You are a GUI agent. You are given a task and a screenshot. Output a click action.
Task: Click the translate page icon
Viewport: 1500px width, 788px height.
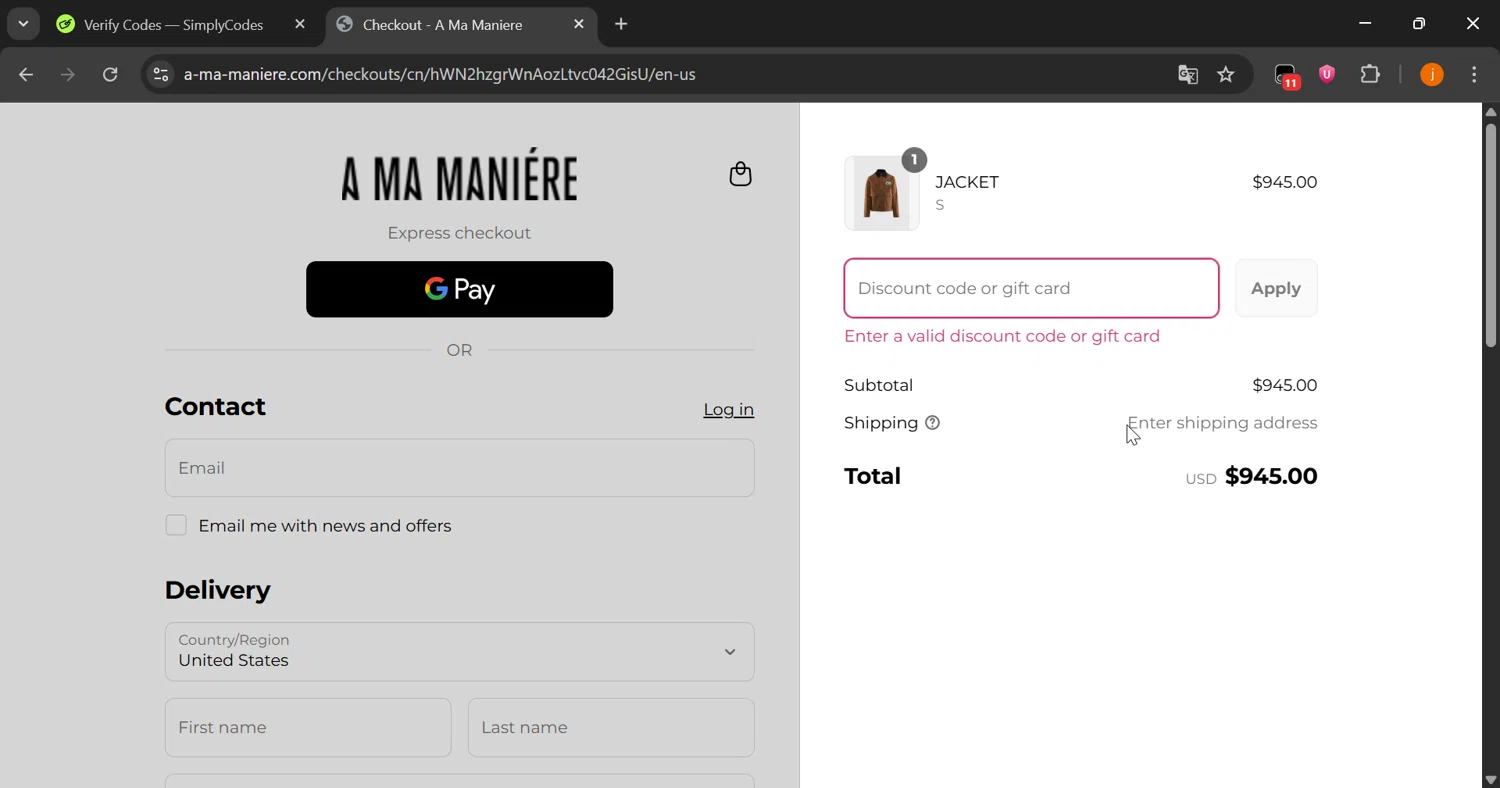tap(1188, 75)
